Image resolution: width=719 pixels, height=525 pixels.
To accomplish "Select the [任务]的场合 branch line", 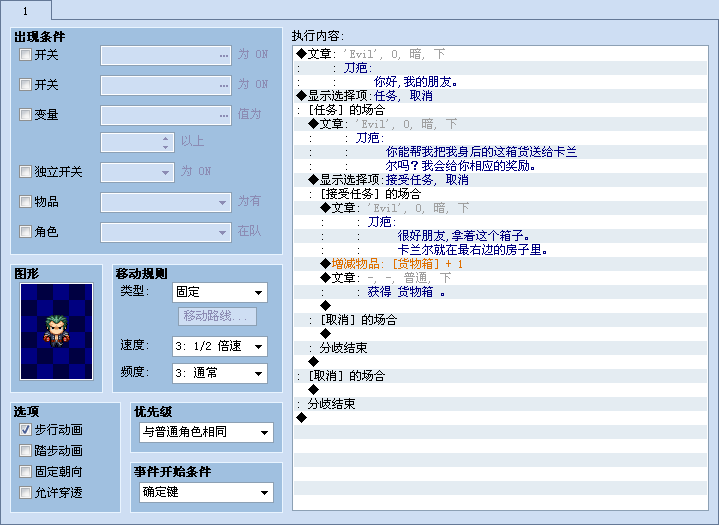I will tap(501, 110).
